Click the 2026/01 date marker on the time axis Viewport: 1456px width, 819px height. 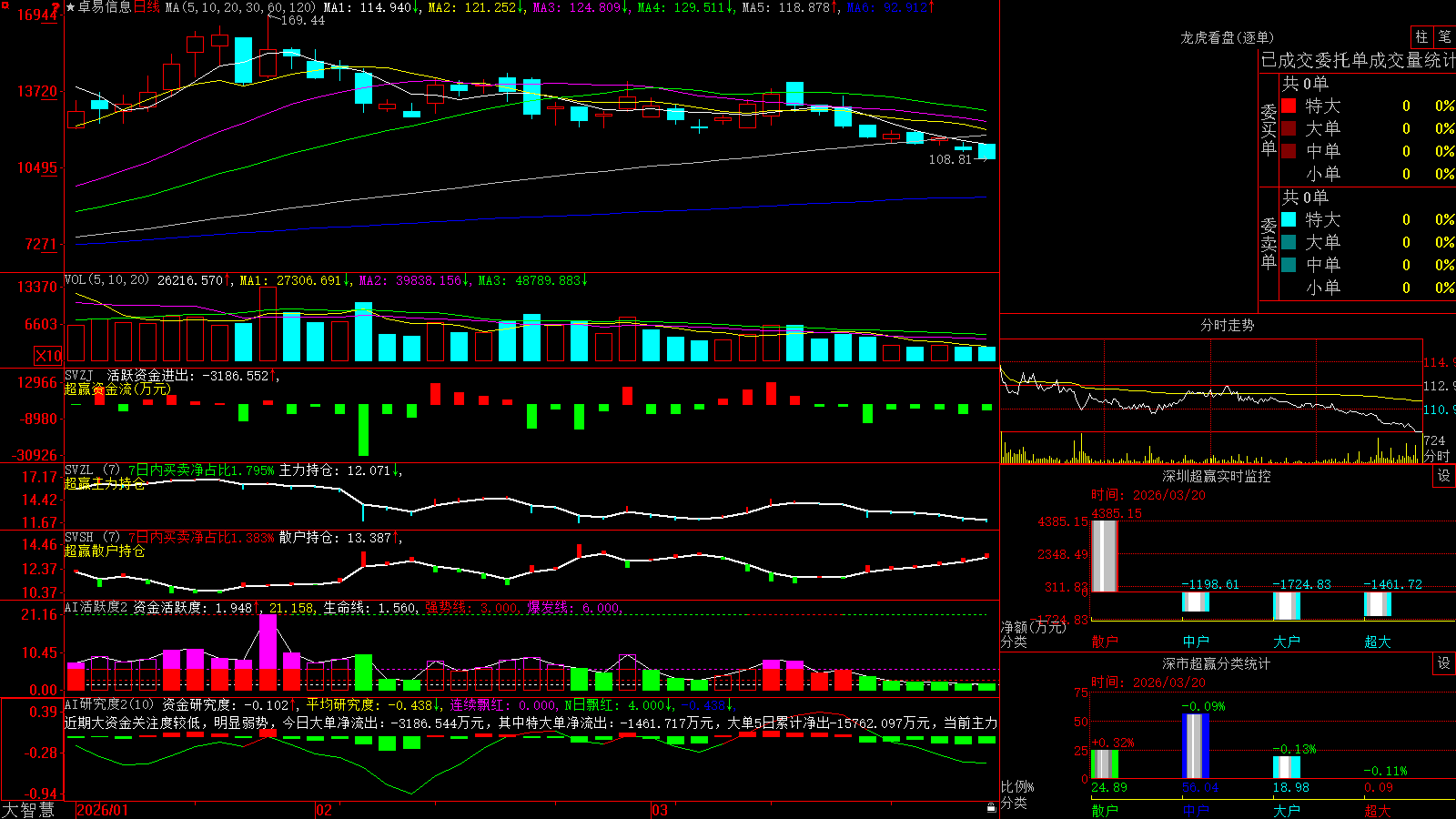coord(103,810)
